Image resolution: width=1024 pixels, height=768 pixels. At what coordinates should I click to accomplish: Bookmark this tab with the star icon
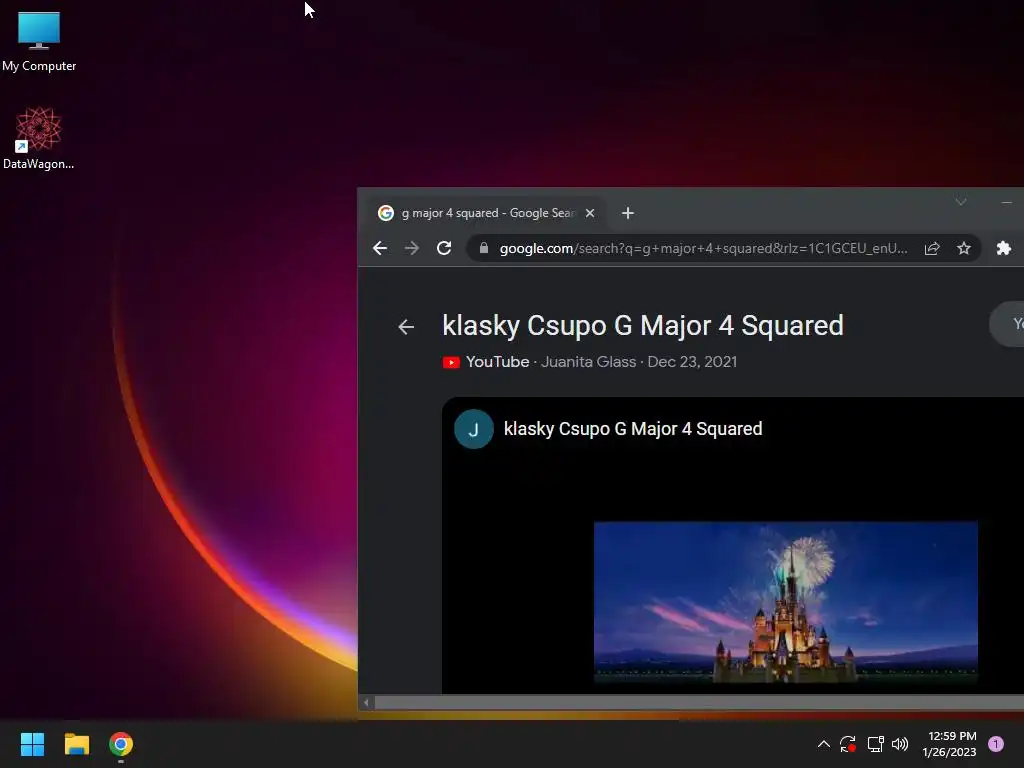coord(964,248)
